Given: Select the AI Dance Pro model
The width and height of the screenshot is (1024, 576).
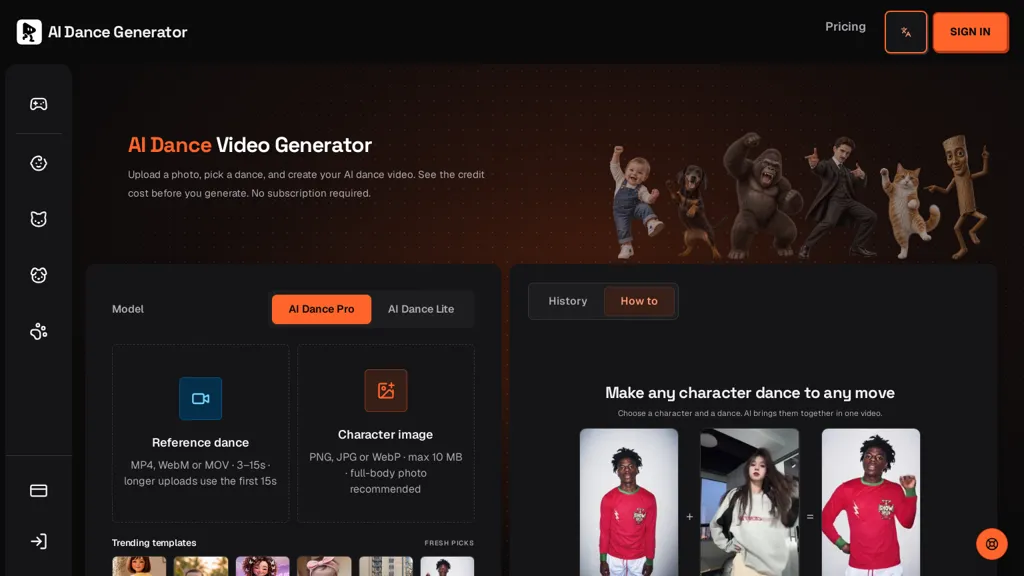Looking at the screenshot, I should 321,309.
